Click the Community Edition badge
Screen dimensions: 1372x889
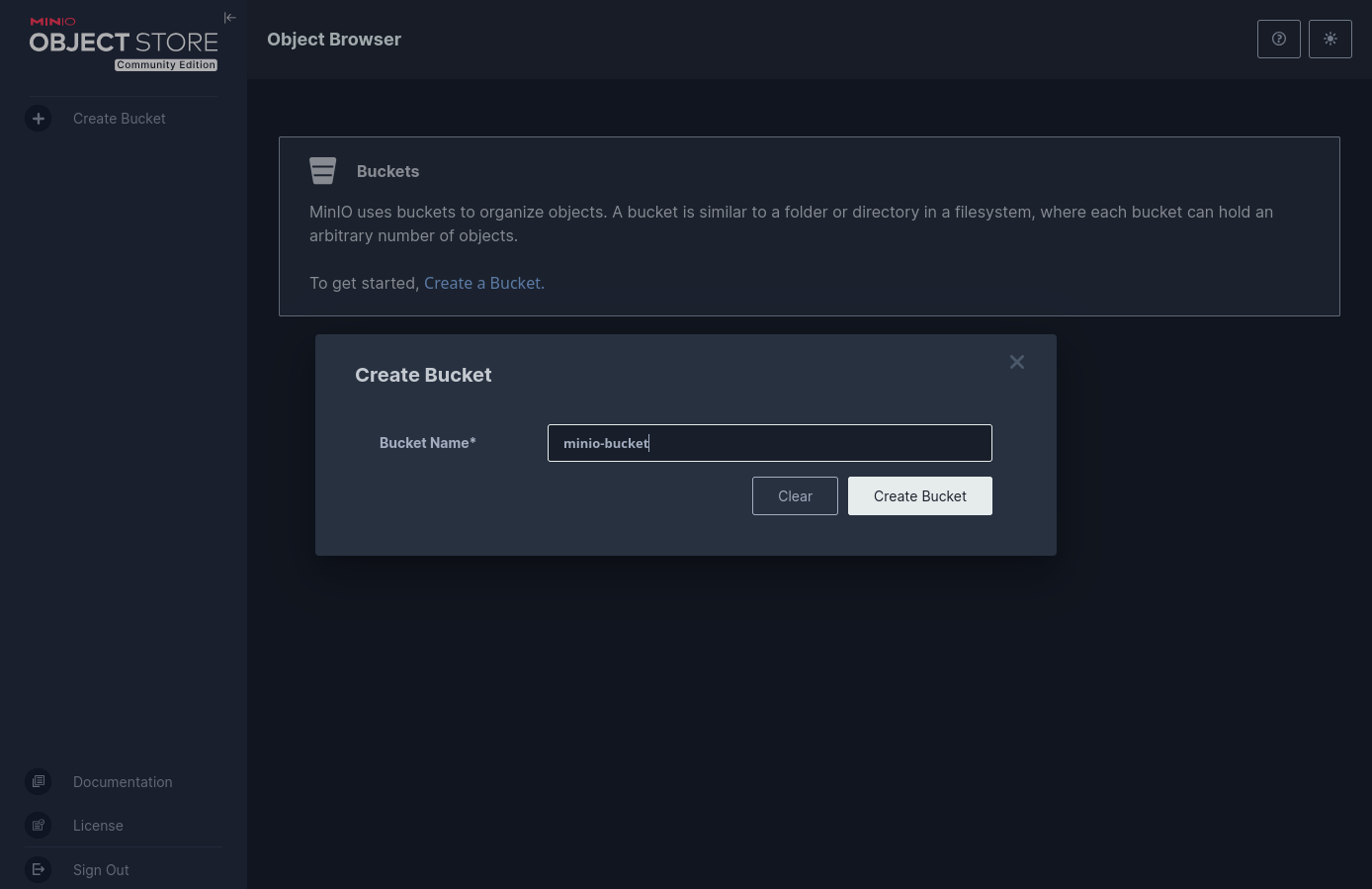click(x=166, y=65)
